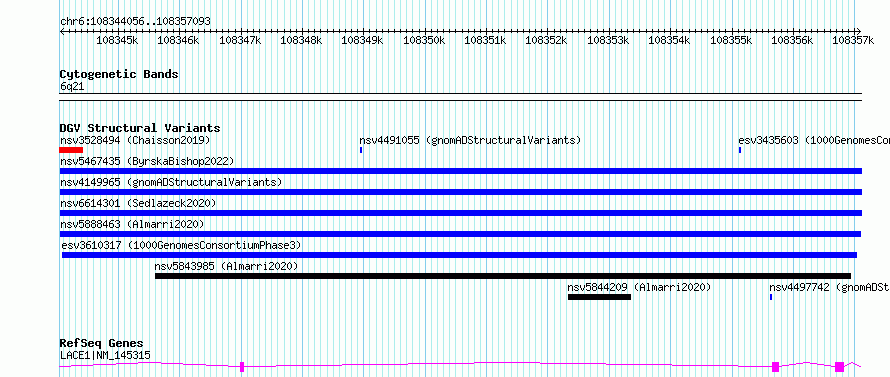The image size is (890, 377).
Task: Open the LACE1|NM_145315 gene label
Action: [x=105, y=355]
